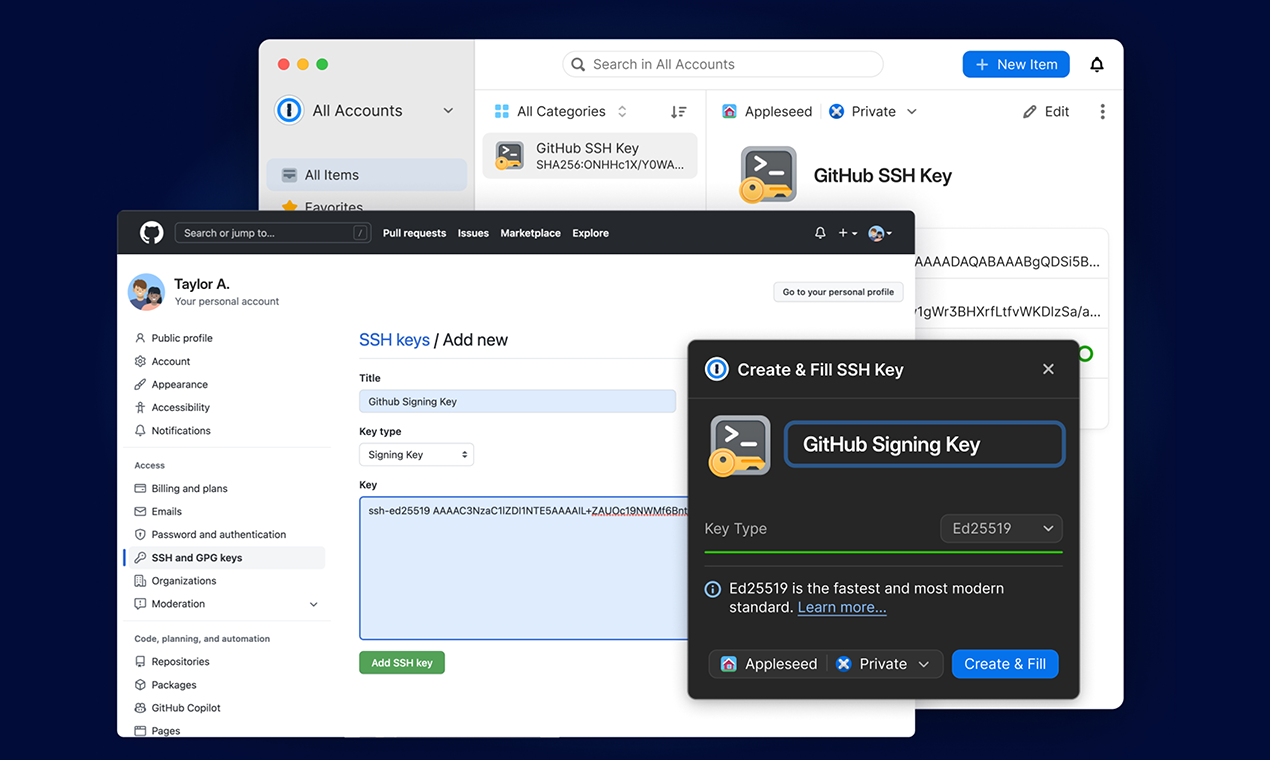The width and height of the screenshot is (1270, 760).
Task: Click Go to your personal profile button
Action: click(838, 292)
